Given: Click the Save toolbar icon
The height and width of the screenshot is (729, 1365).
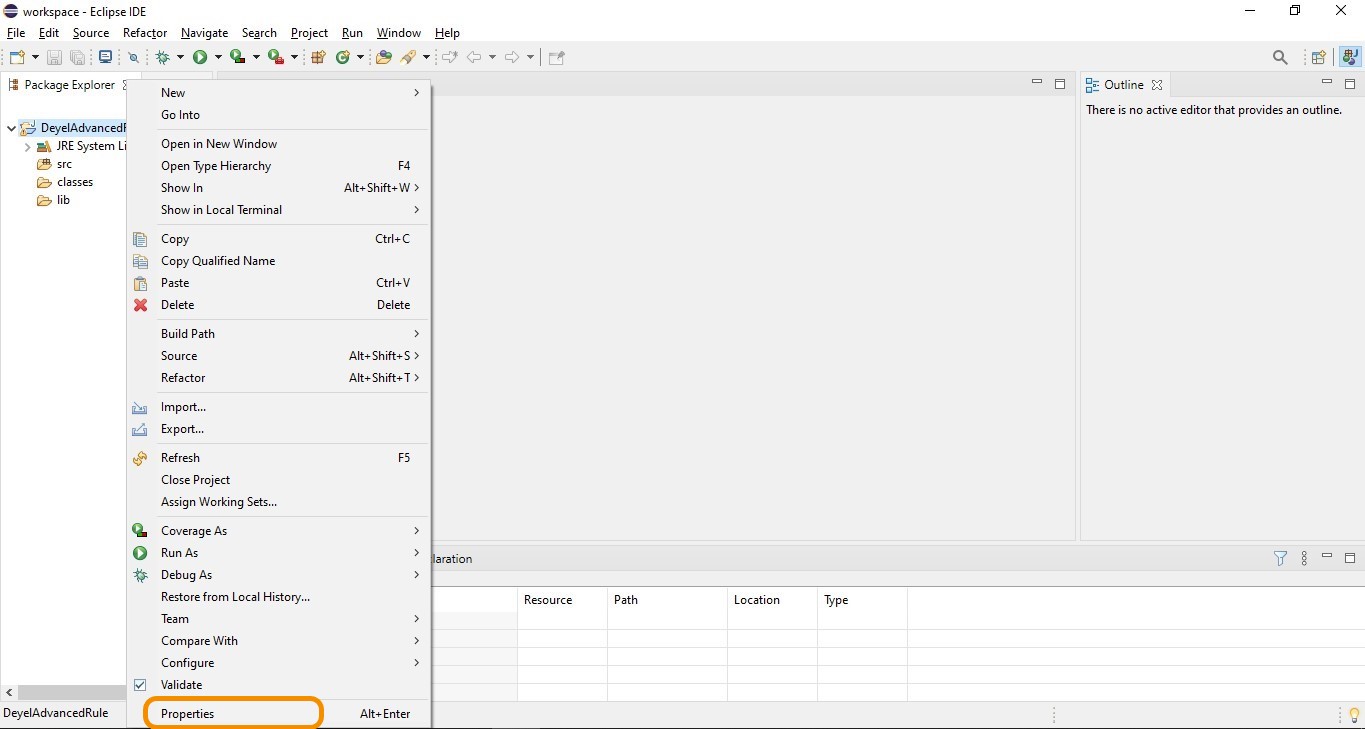Looking at the screenshot, I should coord(54,57).
